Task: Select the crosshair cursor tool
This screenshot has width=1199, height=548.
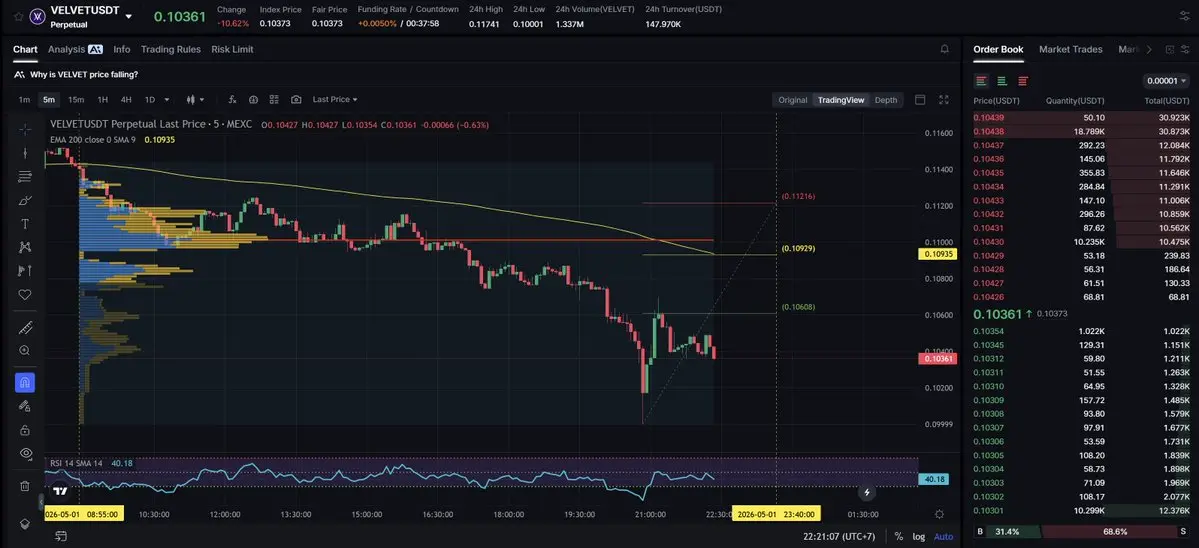Action: pos(24,129)
